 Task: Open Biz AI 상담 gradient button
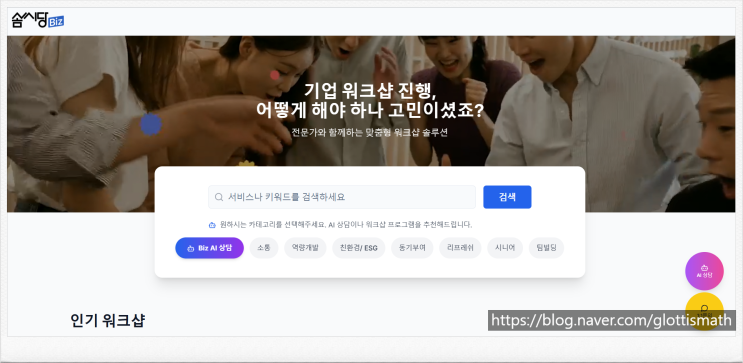point(209,248)
